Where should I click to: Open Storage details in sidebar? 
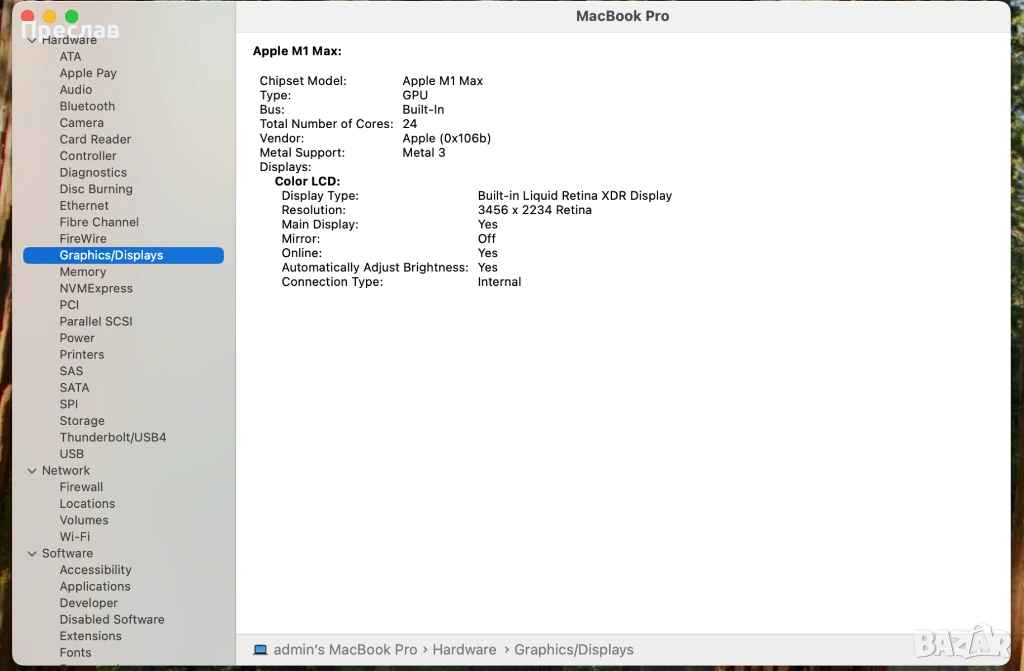(81, 421)
